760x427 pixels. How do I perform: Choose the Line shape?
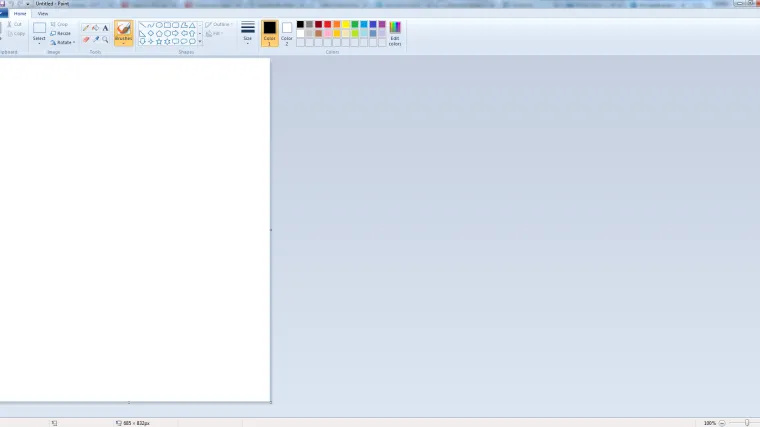point(142,25)
